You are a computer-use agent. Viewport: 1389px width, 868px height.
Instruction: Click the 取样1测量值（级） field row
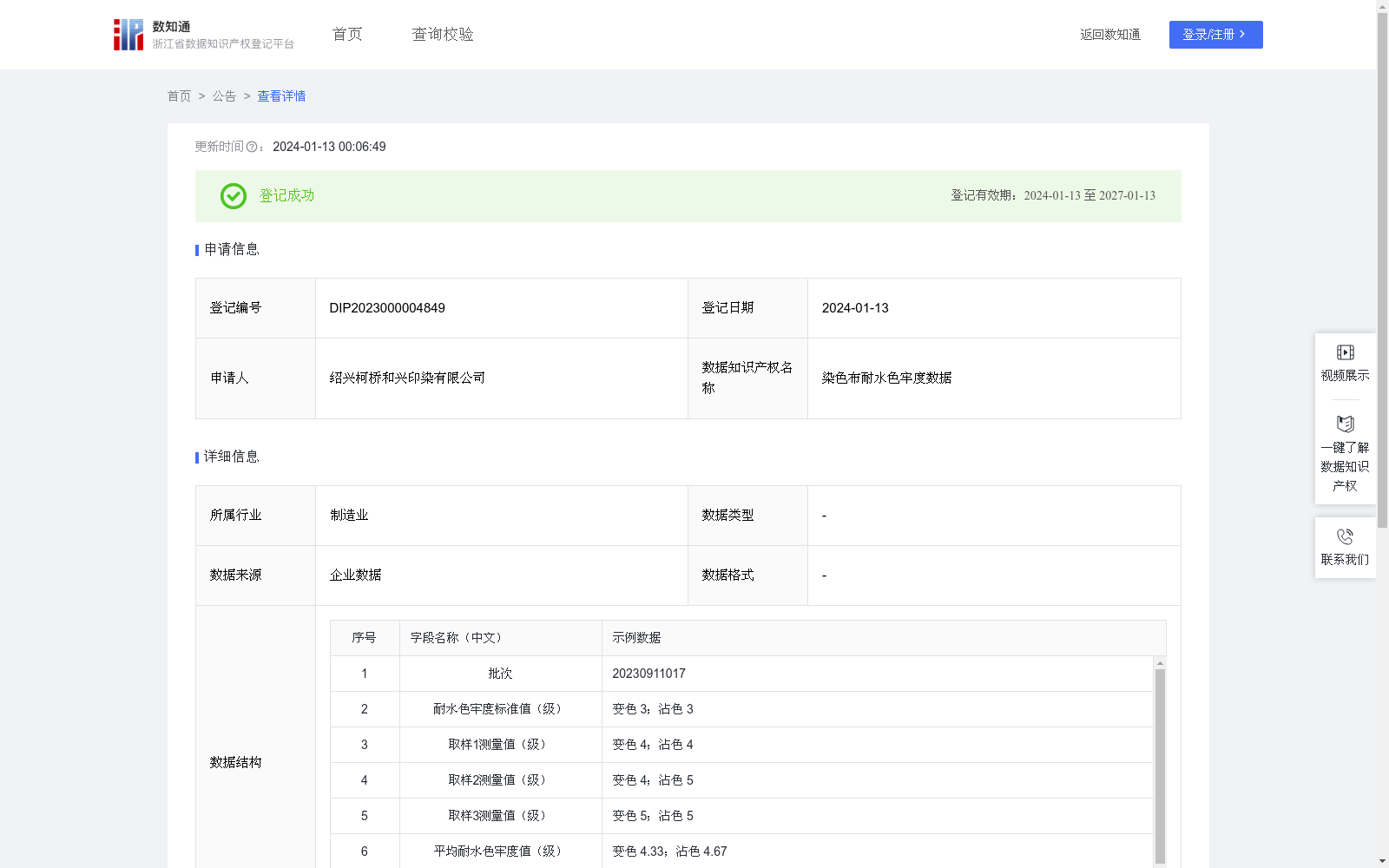741,745
